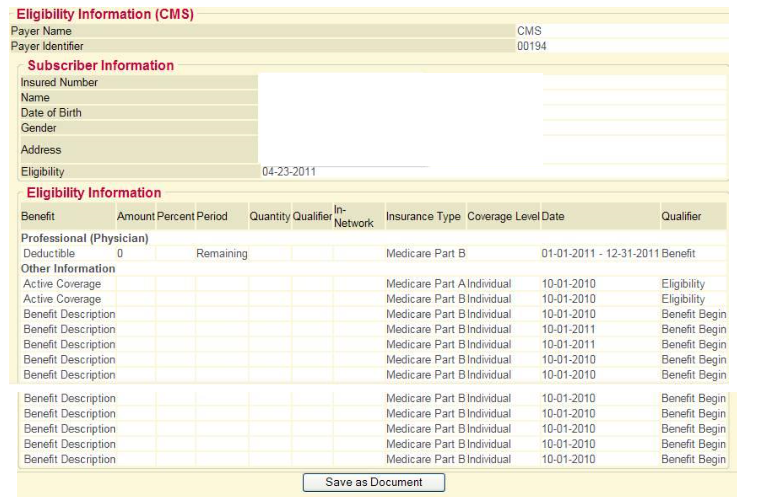Click the Benefit column header

pos(38,217)
